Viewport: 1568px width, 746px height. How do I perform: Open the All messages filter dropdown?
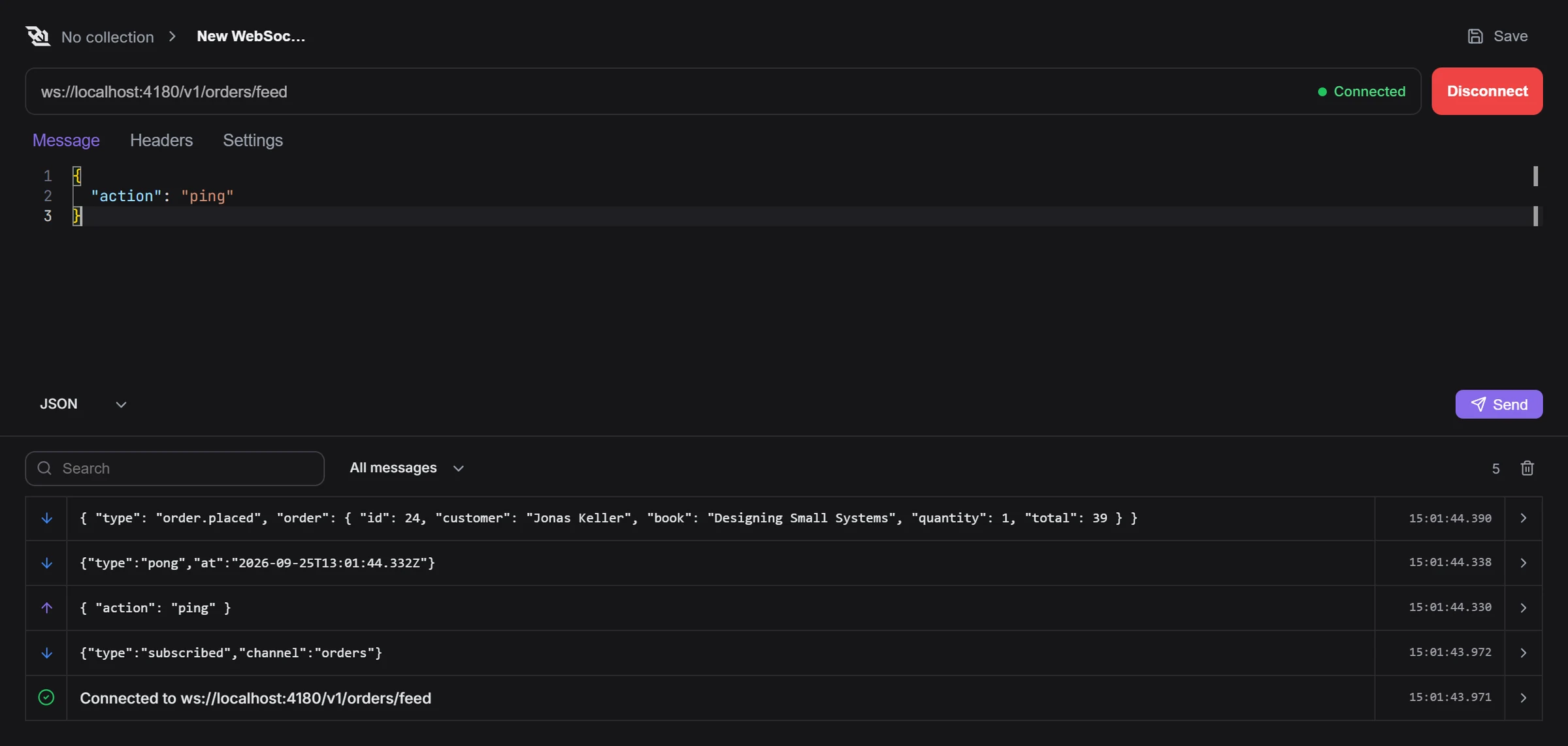(406, 468)
